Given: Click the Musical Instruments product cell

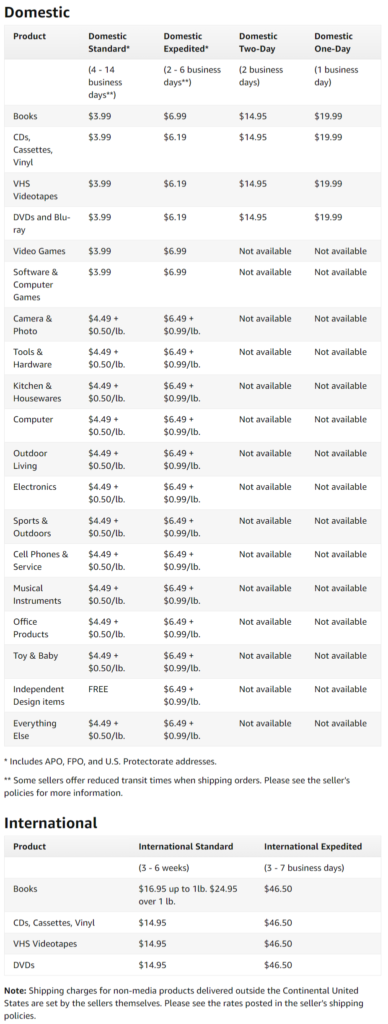Looking at the screenshot, I should (x=37, y=594).
